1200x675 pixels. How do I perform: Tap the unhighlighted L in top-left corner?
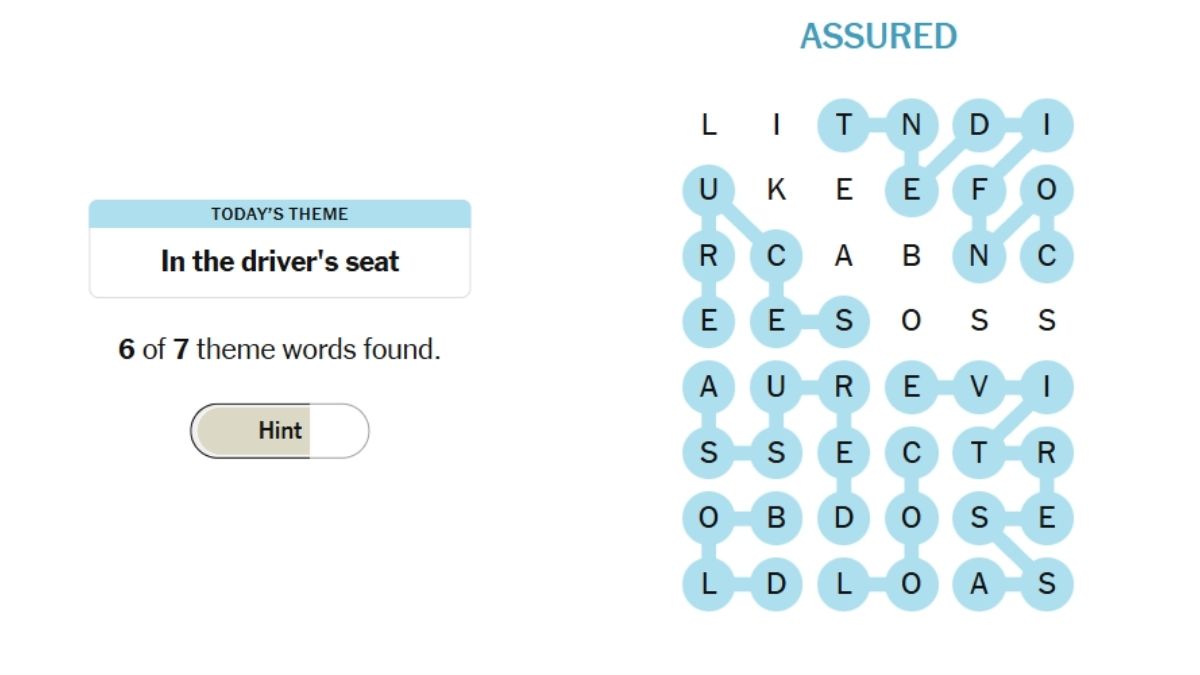(709, 125)
